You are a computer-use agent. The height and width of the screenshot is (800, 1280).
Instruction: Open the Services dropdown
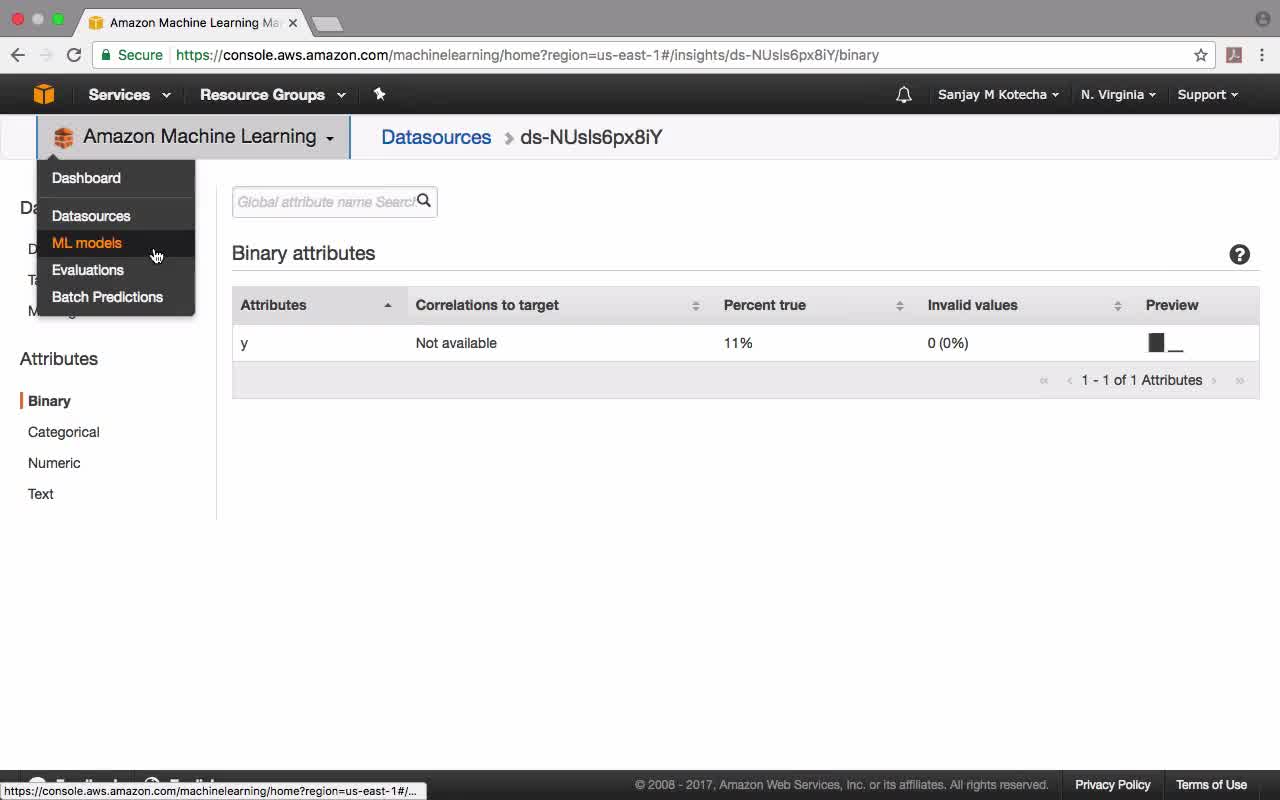click(x=129, y=95)
